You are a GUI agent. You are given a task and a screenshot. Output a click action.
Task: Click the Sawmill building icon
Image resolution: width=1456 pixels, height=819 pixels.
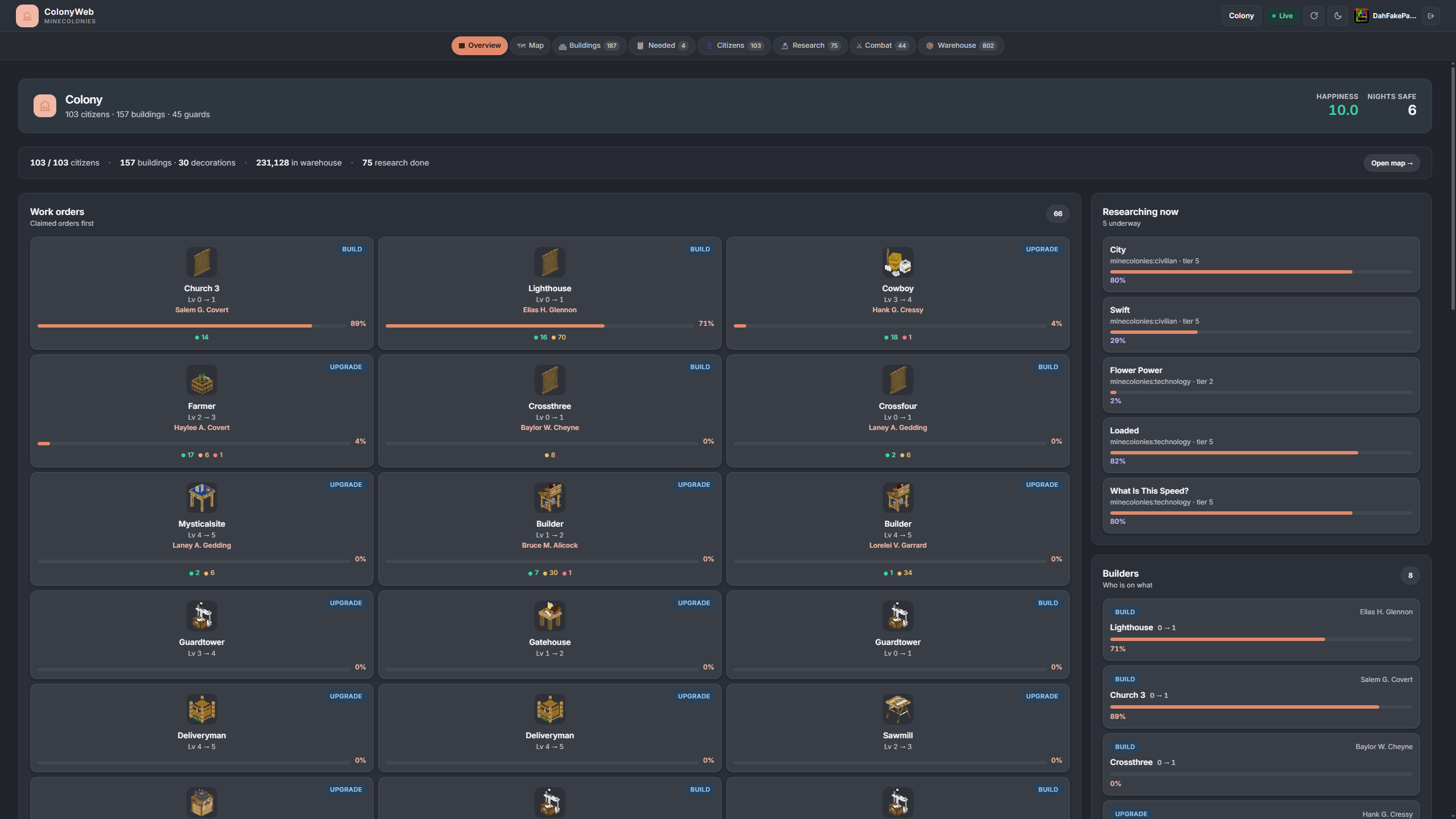[x=898, y=709]
